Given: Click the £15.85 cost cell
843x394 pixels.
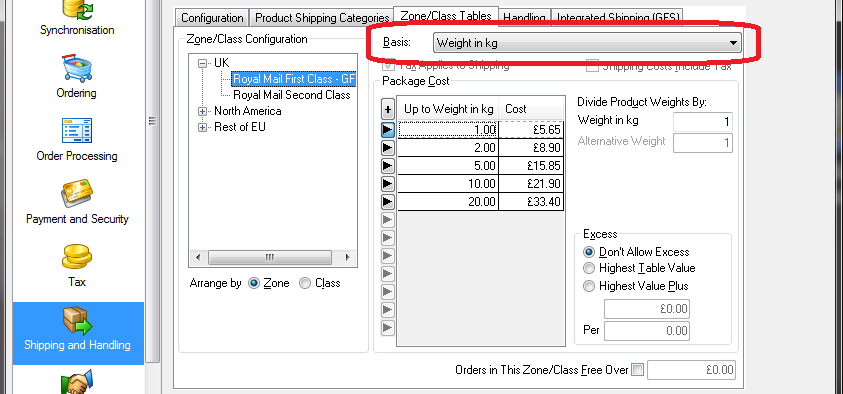Looking at the screenshot, I should coord(531,166).
